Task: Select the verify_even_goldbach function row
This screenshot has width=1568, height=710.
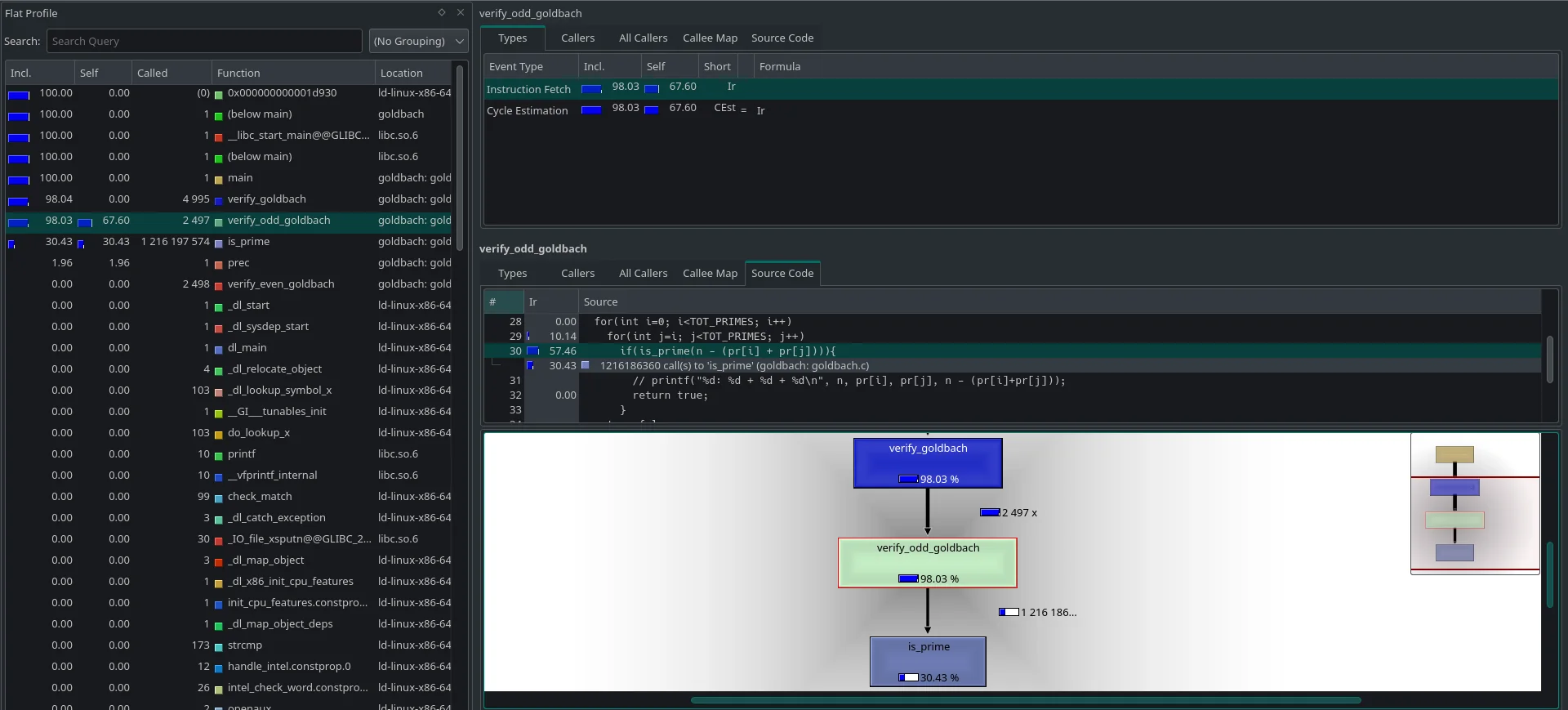Action: (x=280, y=284)
